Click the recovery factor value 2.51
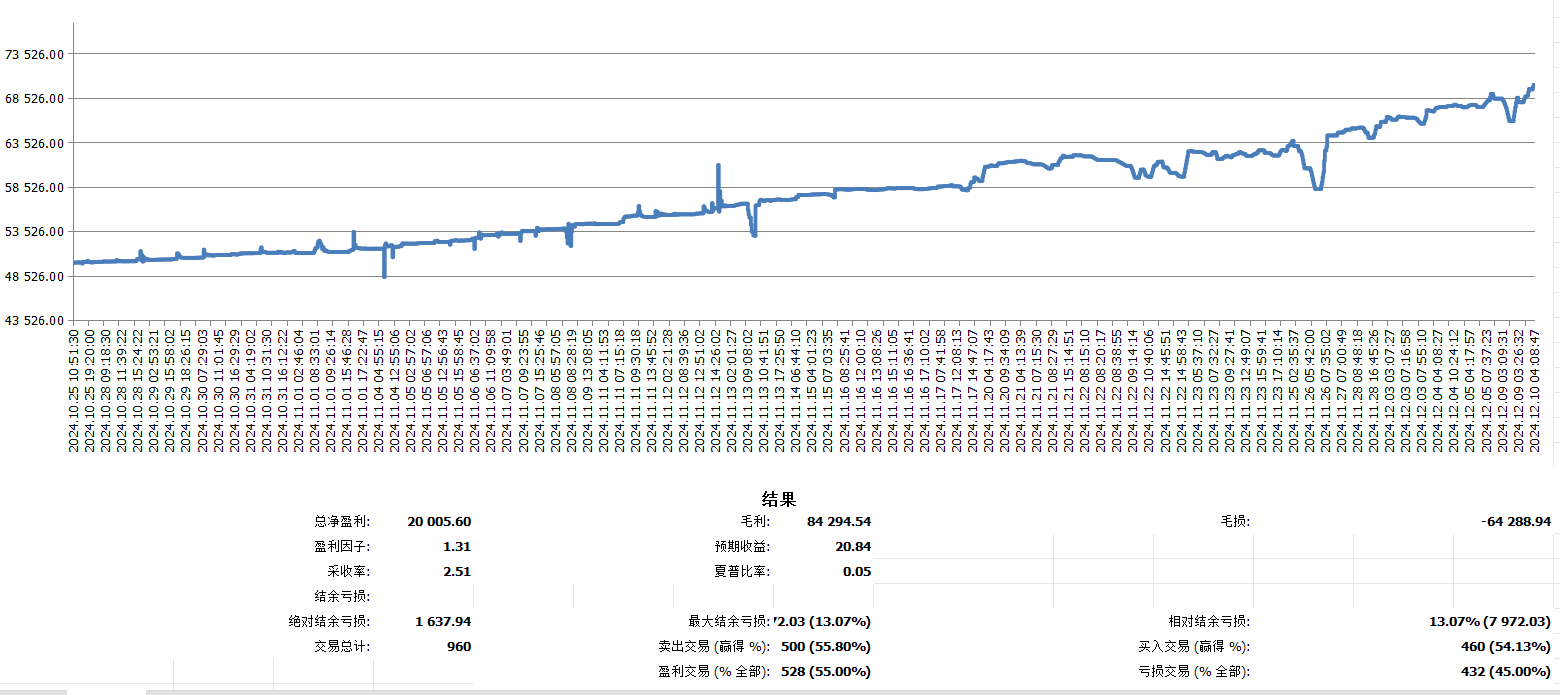 point(457,571)
